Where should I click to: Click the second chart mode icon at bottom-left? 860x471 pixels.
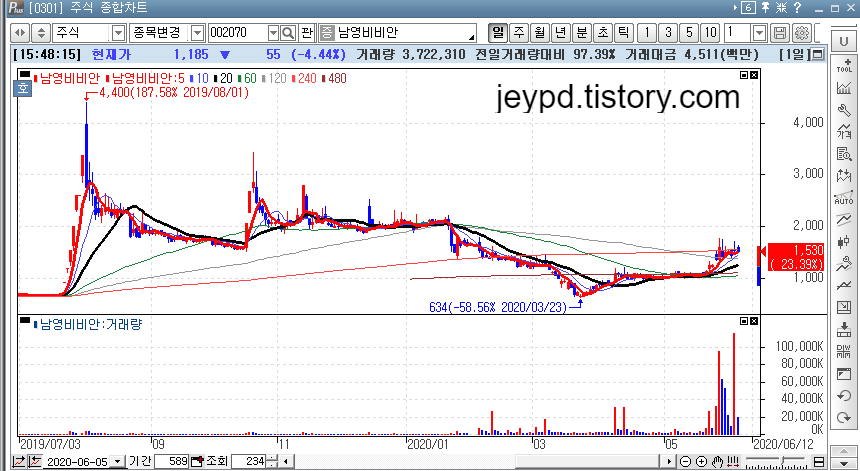(x=34, y=461)
